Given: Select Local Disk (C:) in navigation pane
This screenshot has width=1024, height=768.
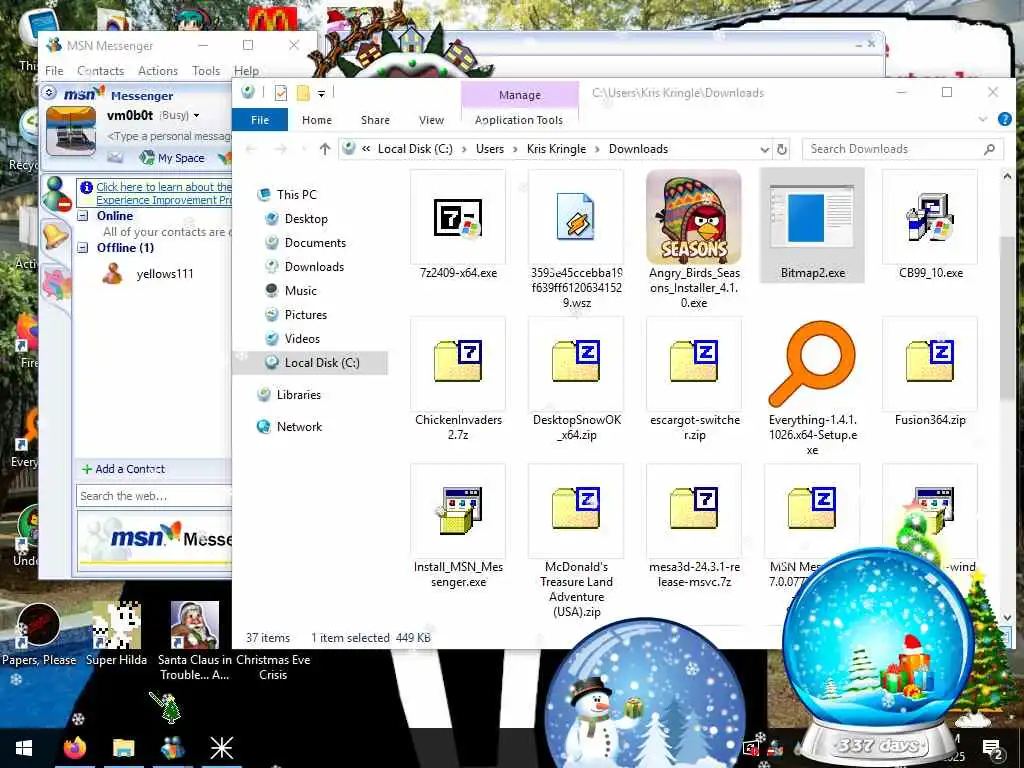Looking at the screenshot, I should coord(311,362).
